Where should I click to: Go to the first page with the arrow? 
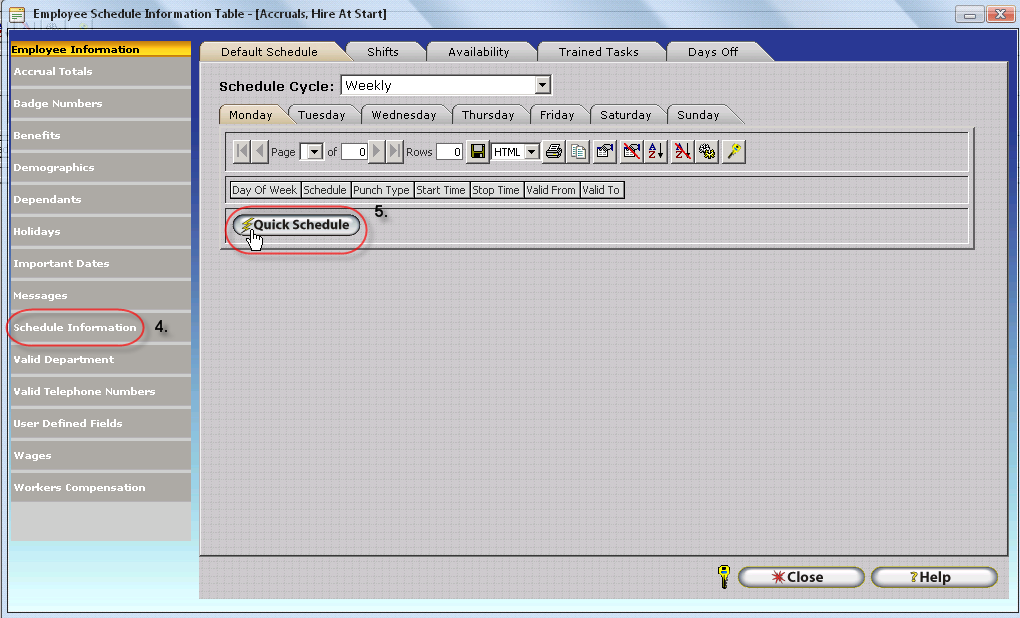point(241,152)
